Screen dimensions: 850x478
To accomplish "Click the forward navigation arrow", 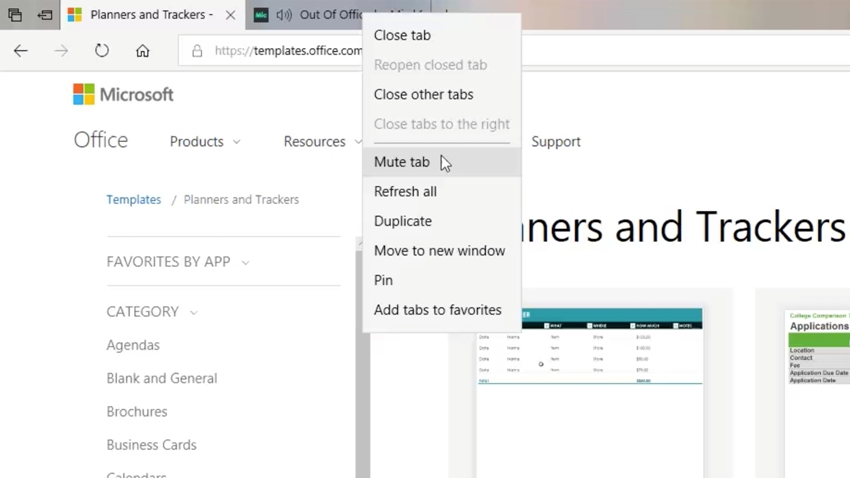I will click(x=61, y=51).
